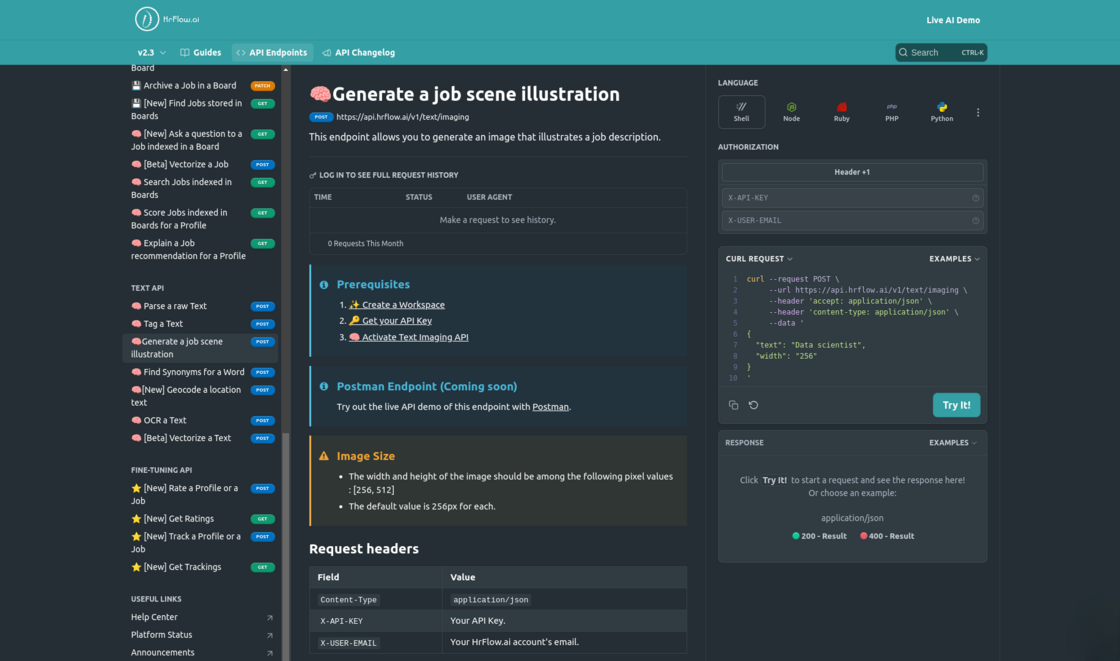Select the Python language icon
Image resolution: width=1120 pixels, height=661 pixels.
[x=941, y=111]
